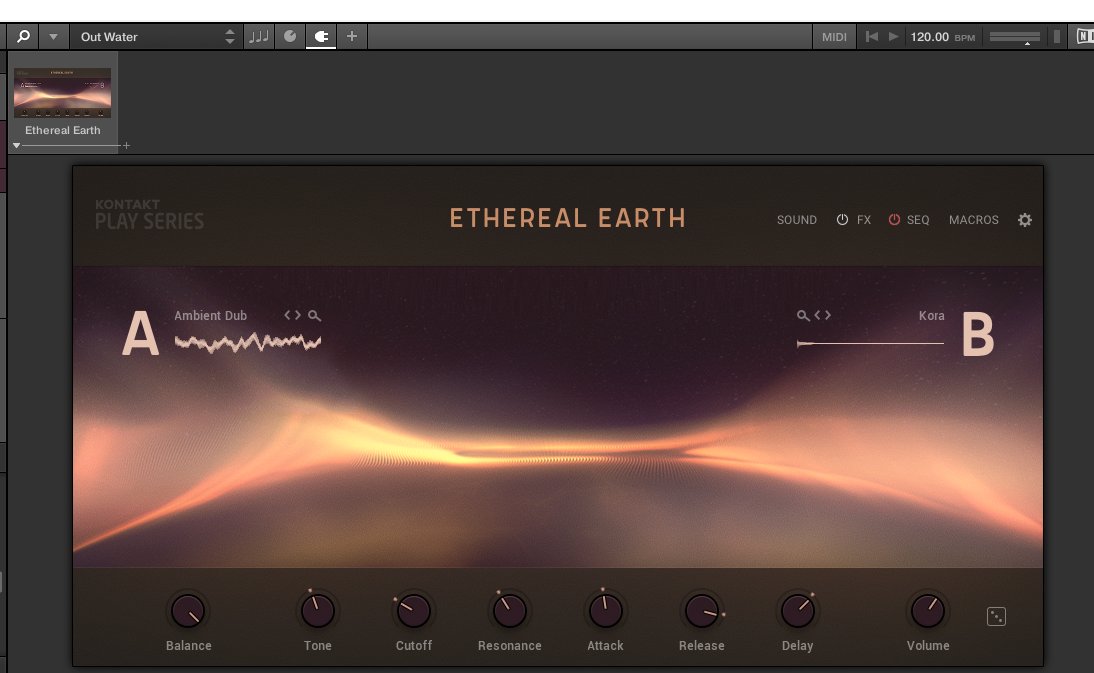
Task: Click the Kontakt Play Series logo
Action: coord(149,215)
